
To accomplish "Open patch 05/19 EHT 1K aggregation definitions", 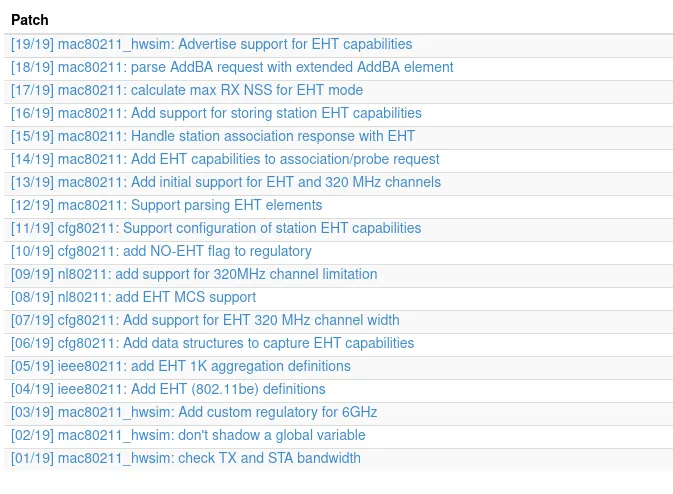I will pyautogui.click(x=181, y=366).
